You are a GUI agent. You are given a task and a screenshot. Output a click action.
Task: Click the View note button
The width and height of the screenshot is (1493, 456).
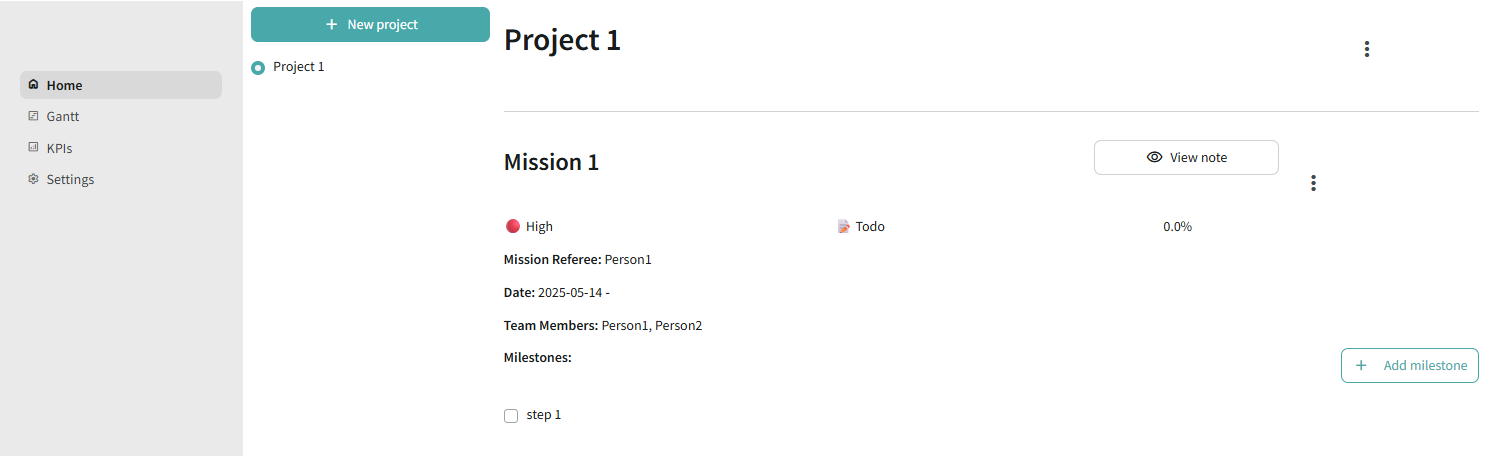pyautogui.click(x=1186, y=157)
